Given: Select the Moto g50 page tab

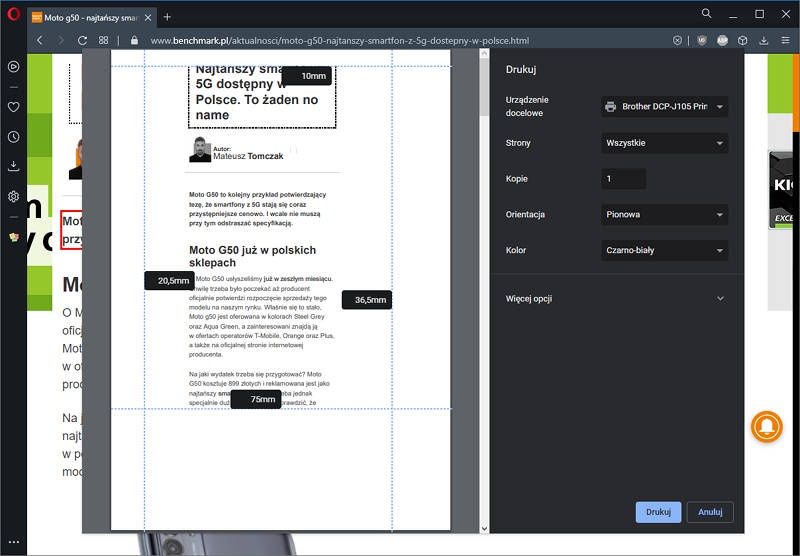Looking at the screenshot, I should (92, 18).
